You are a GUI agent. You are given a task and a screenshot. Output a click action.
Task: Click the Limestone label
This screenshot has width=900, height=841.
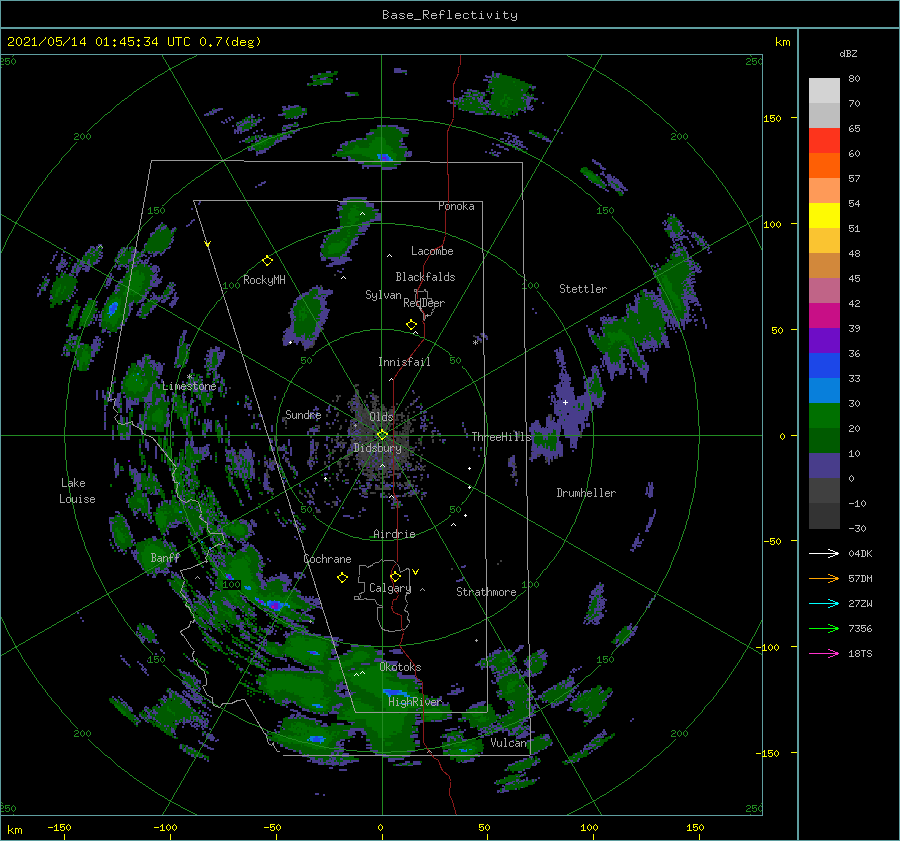[x=189, y=386]
